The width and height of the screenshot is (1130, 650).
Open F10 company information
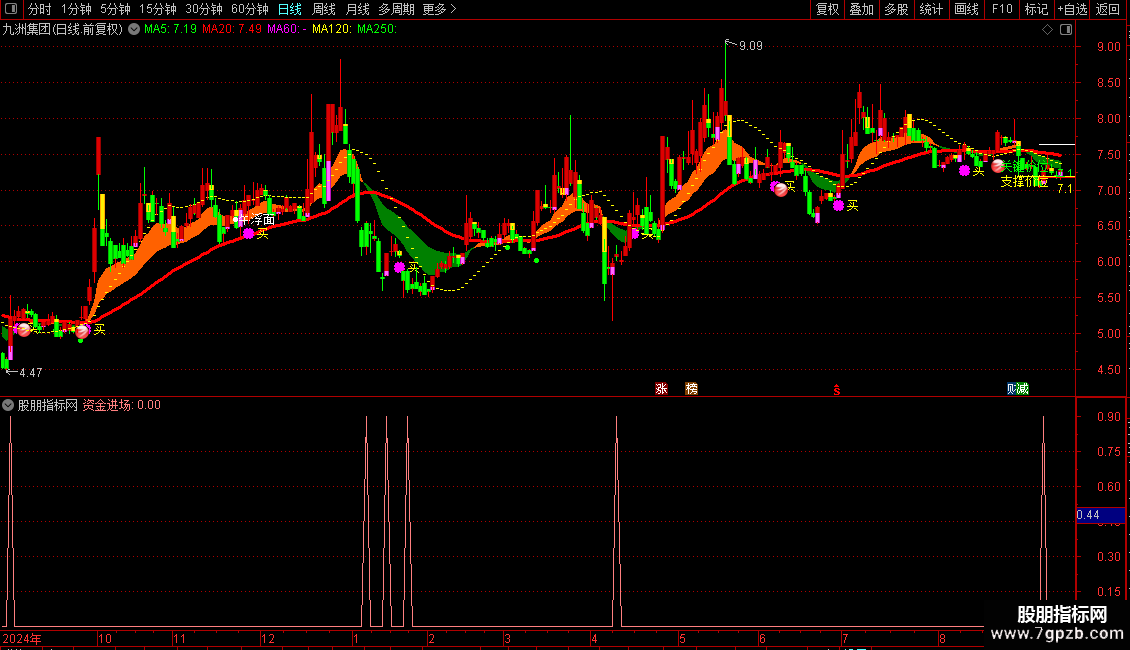click(x=1002, y=9)
